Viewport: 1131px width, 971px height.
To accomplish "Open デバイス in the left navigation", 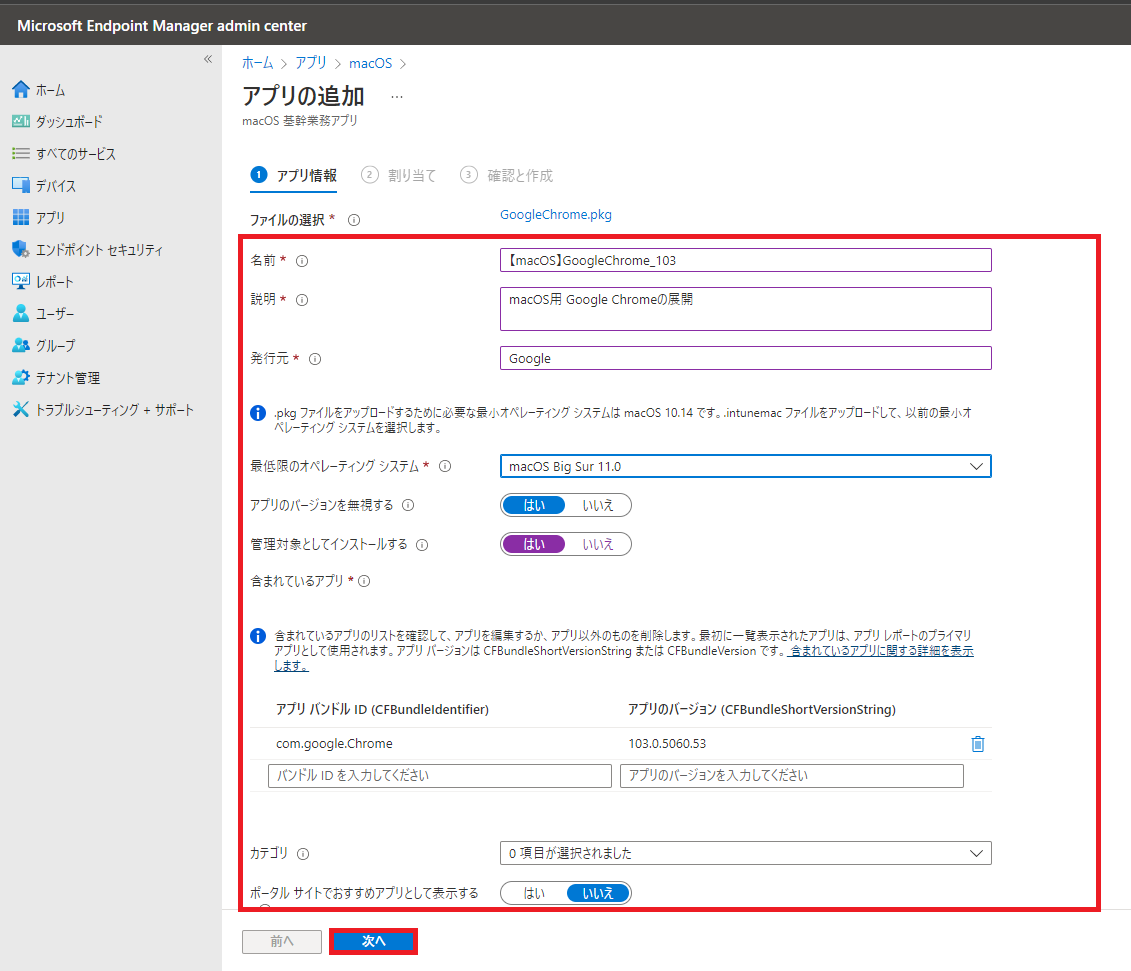I will 56,186.
